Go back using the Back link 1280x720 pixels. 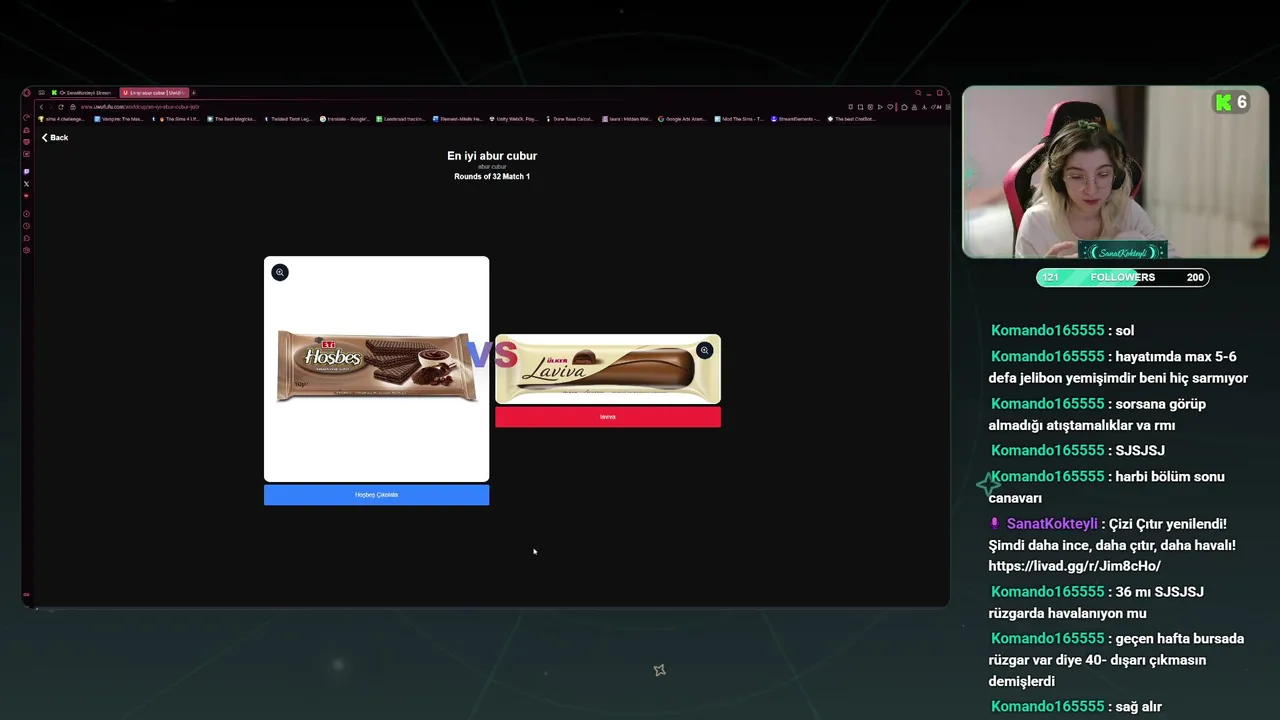click(55, 137)
